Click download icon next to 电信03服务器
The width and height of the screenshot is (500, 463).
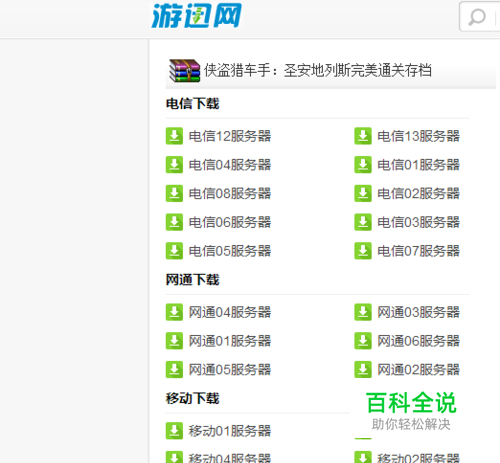click(x=363, y=222)
